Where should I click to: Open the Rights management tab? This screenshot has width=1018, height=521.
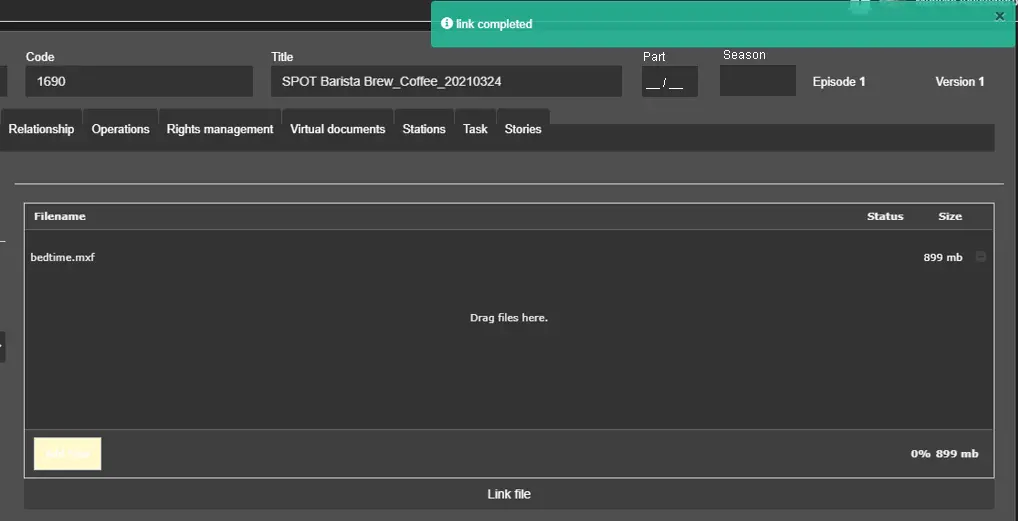coord(219,129)
